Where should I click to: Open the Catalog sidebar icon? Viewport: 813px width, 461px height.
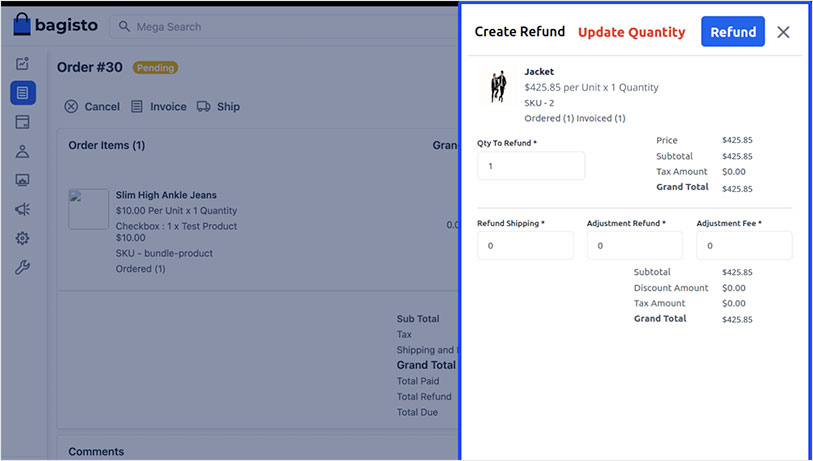(23, 122)
